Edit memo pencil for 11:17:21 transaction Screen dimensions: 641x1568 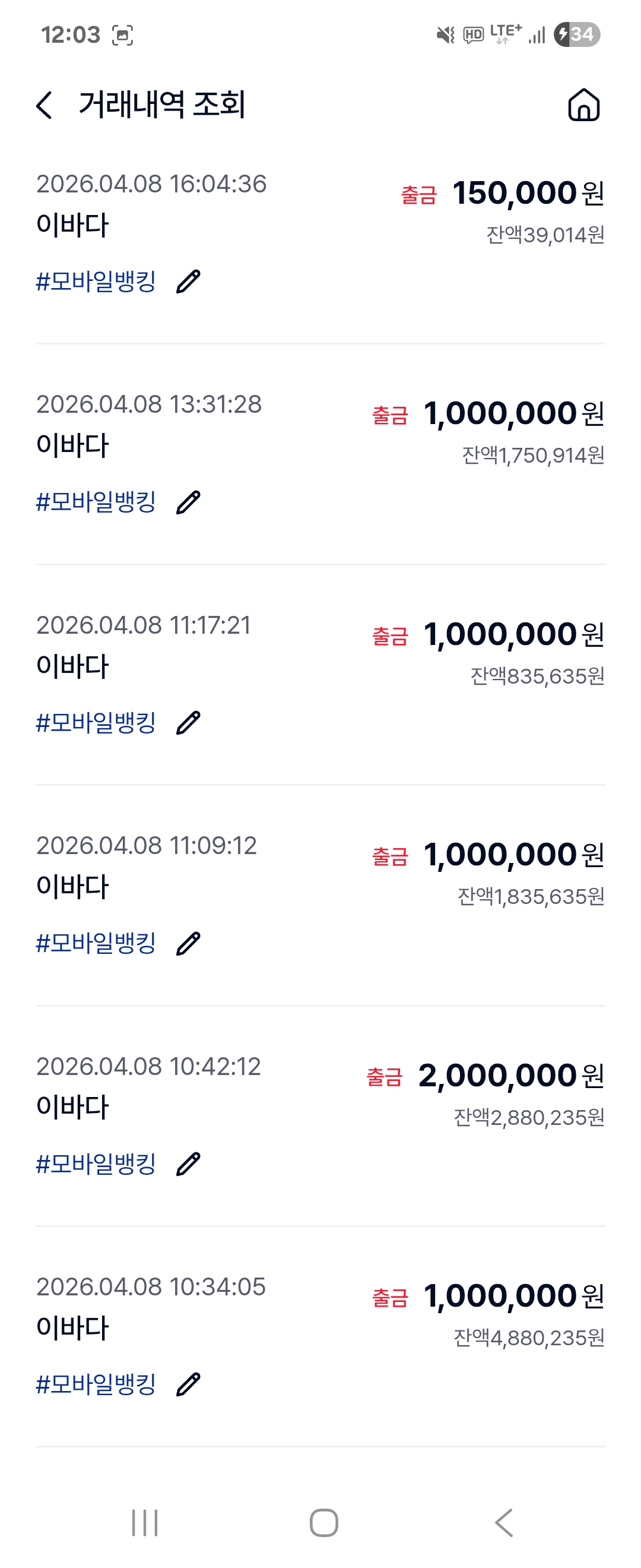click(x=188, y=722)
